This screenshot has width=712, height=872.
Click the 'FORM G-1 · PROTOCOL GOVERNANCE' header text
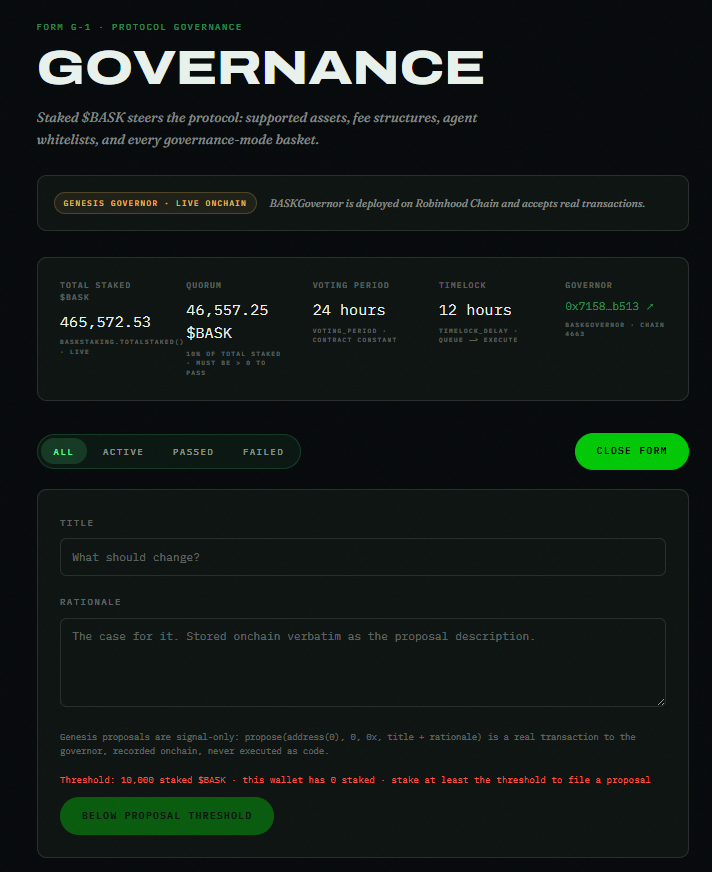pos(139,27)
